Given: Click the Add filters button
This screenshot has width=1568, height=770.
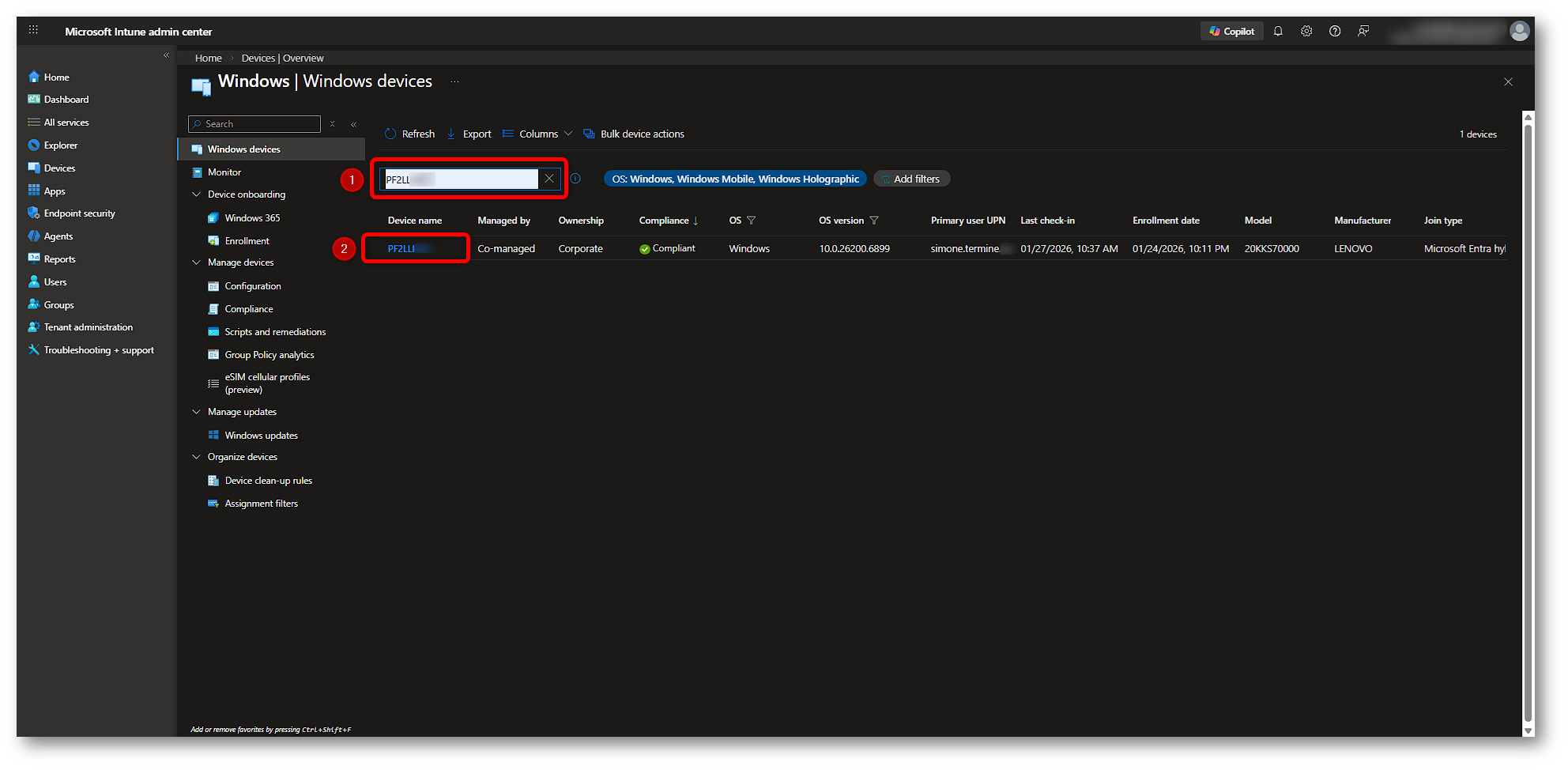Looking at the screenshot, I should coord(911,179).
